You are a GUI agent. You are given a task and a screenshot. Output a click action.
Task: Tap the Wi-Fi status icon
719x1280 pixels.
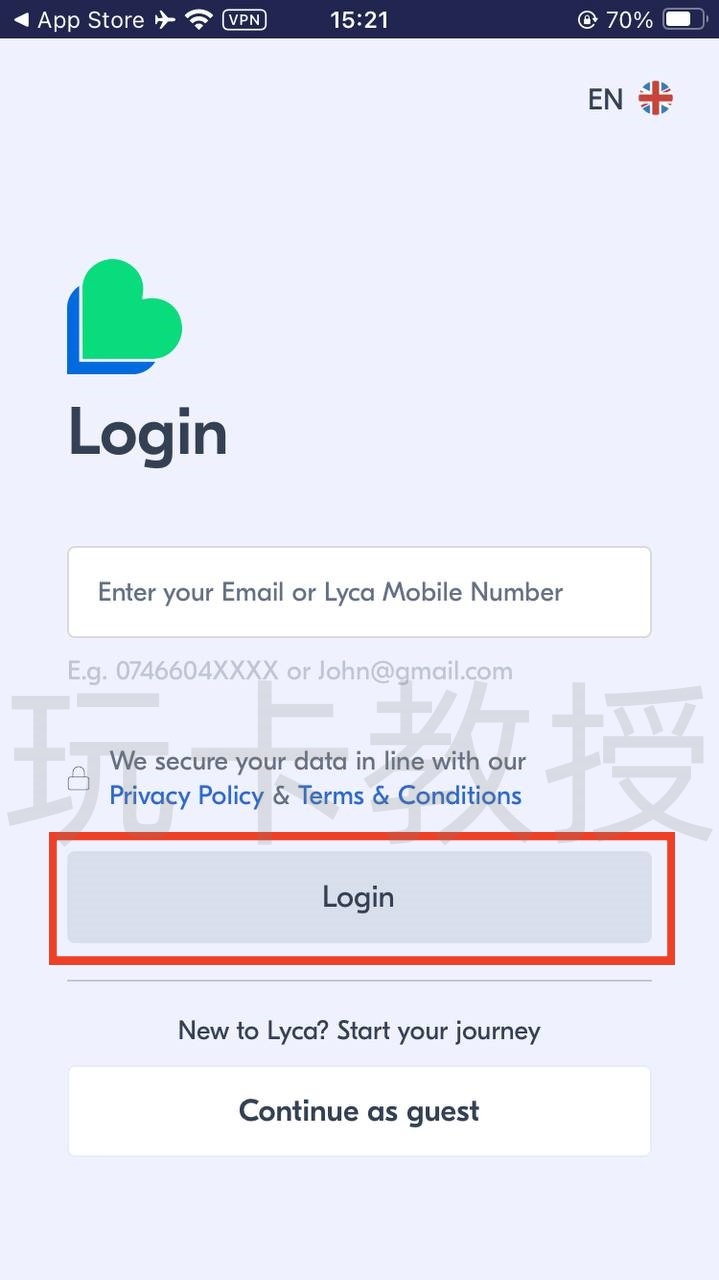200,19
